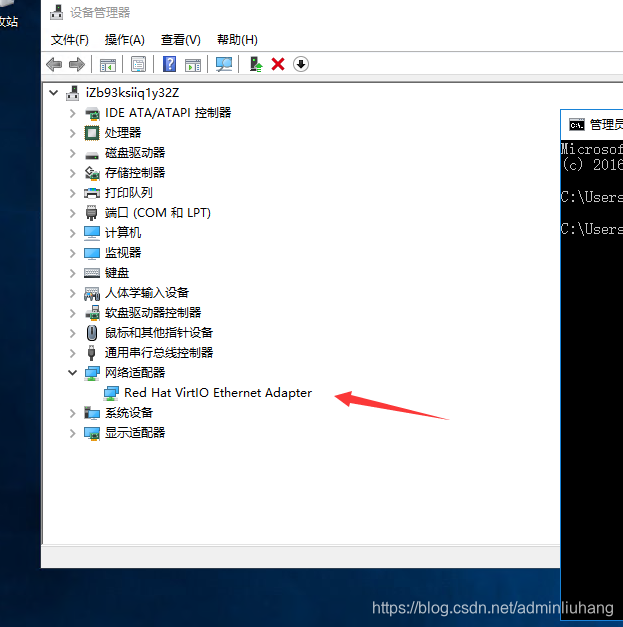Click the 监视器 display icon
Viewport: 623px width, 627px height.
(92, 254)
